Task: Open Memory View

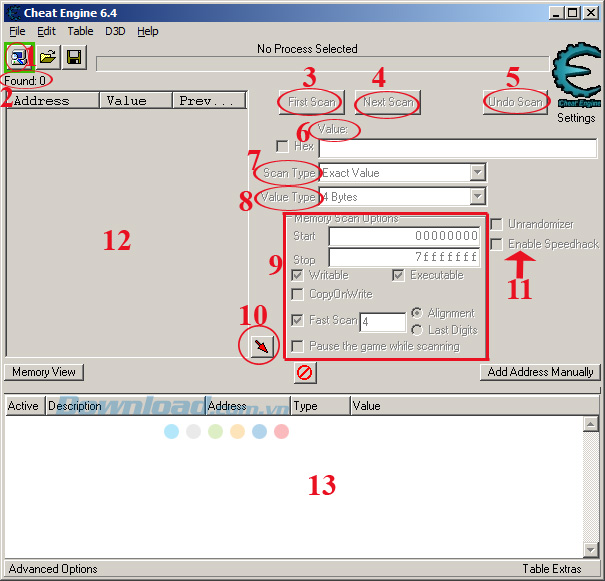Action: [44, 372]
